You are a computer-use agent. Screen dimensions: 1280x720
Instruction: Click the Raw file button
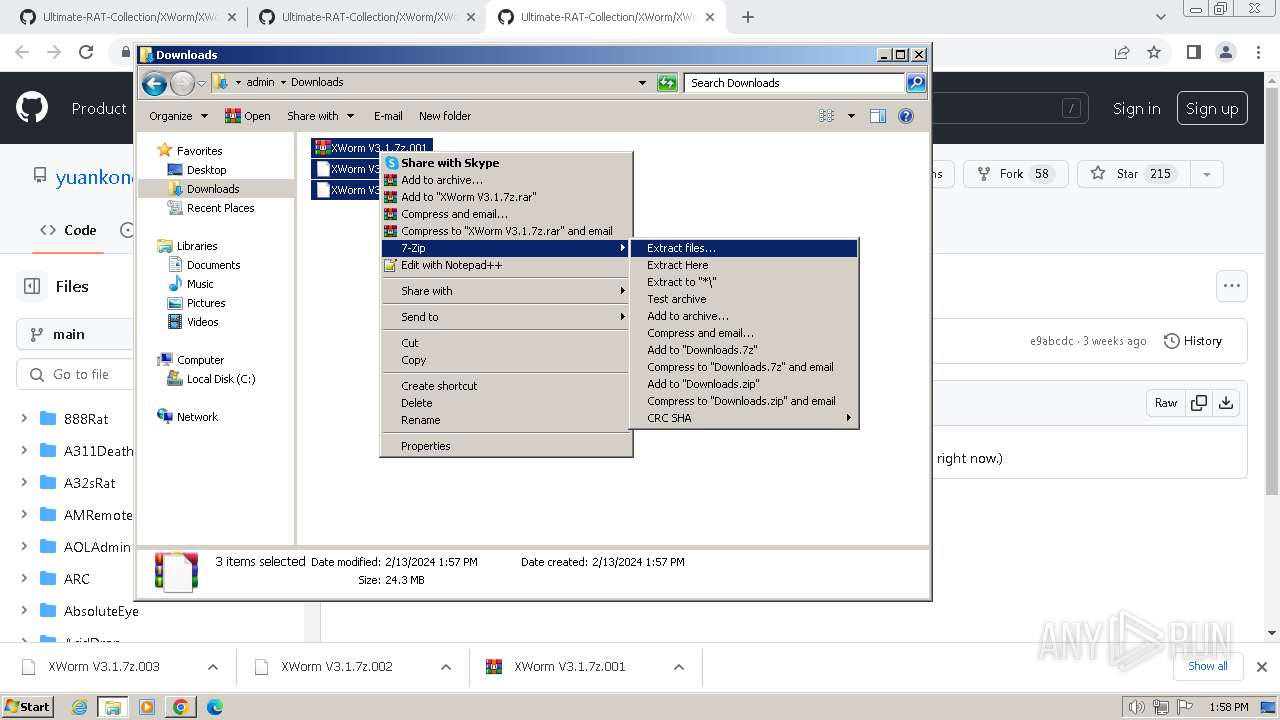point(1166,403)
